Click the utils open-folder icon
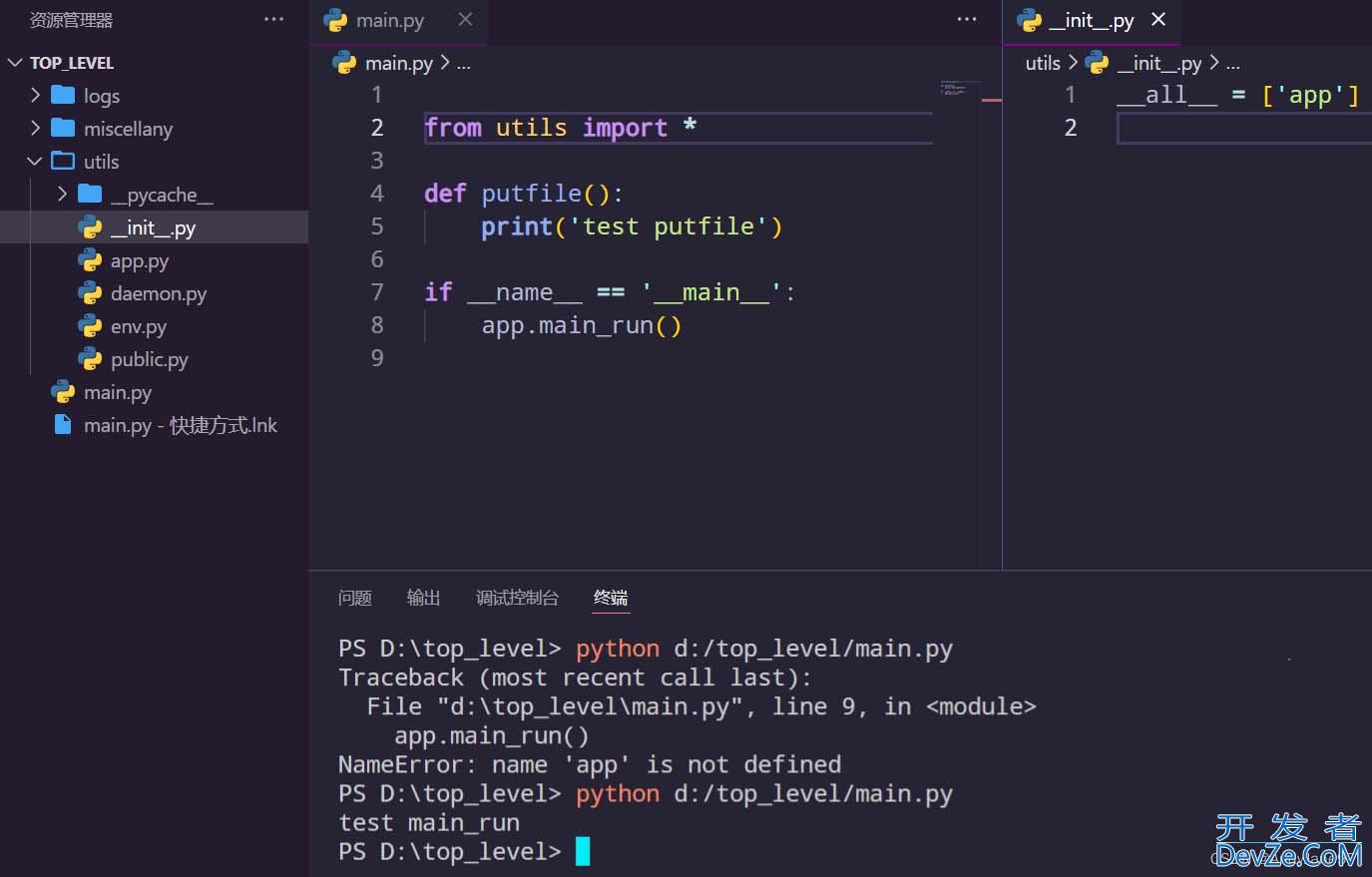Image resolution: width=1372 pixels, height=877 pixels. pos(63,161)
